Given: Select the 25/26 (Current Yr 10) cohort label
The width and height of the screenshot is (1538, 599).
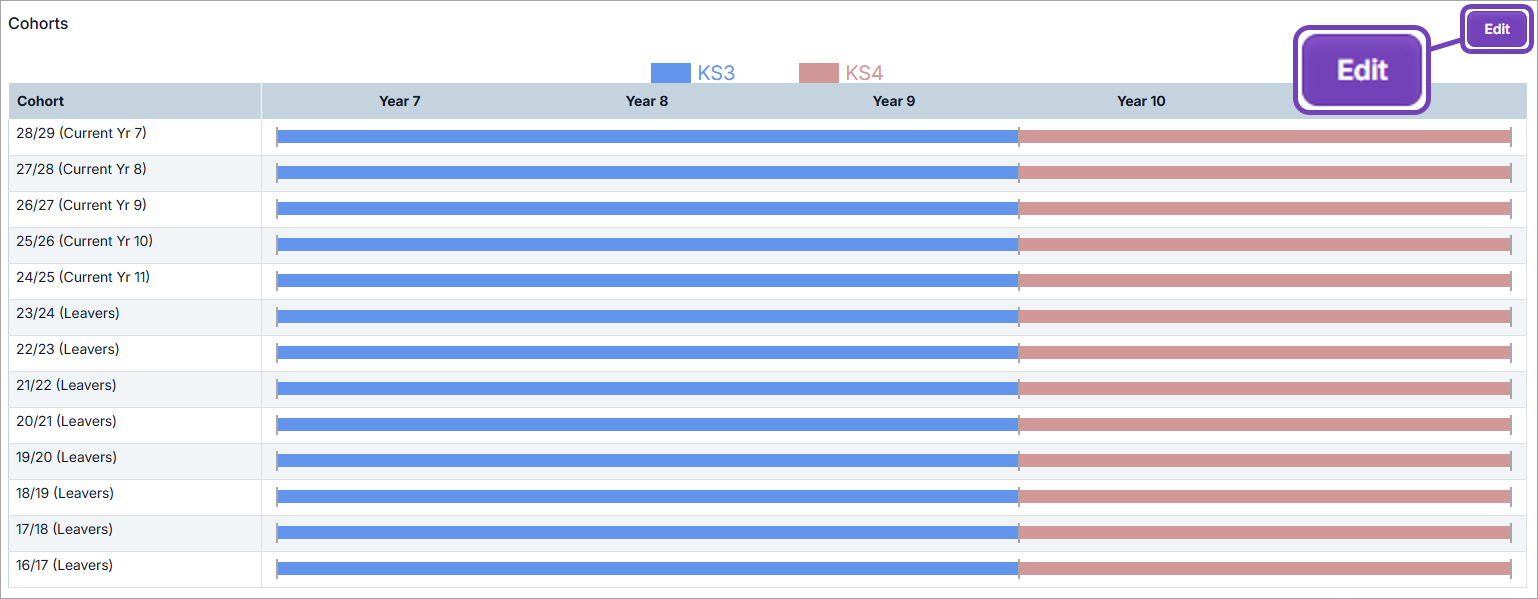Looking at the screenshot, I should click(x=84, y=241).
